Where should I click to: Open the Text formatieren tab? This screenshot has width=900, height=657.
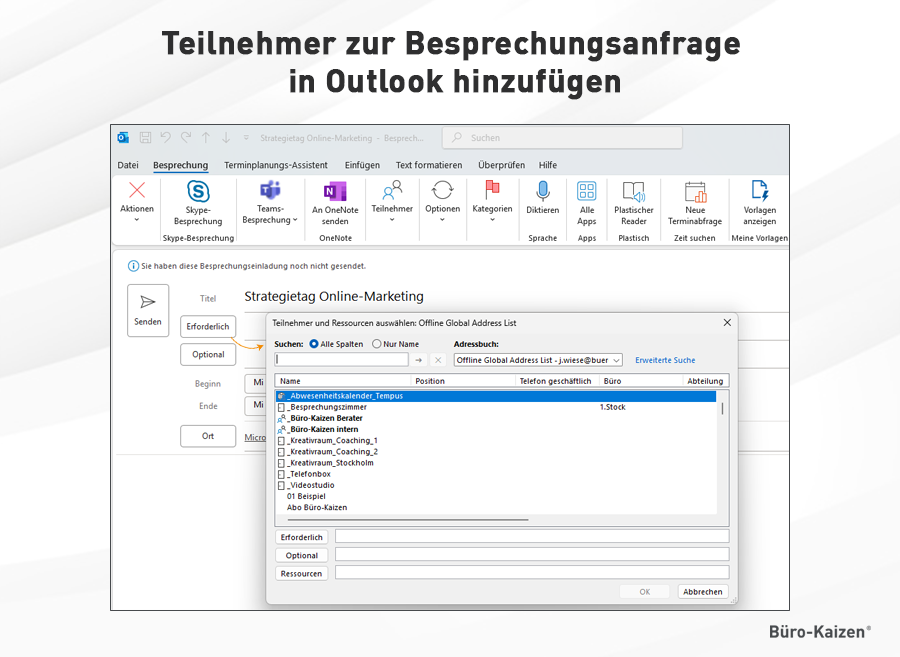429,165
